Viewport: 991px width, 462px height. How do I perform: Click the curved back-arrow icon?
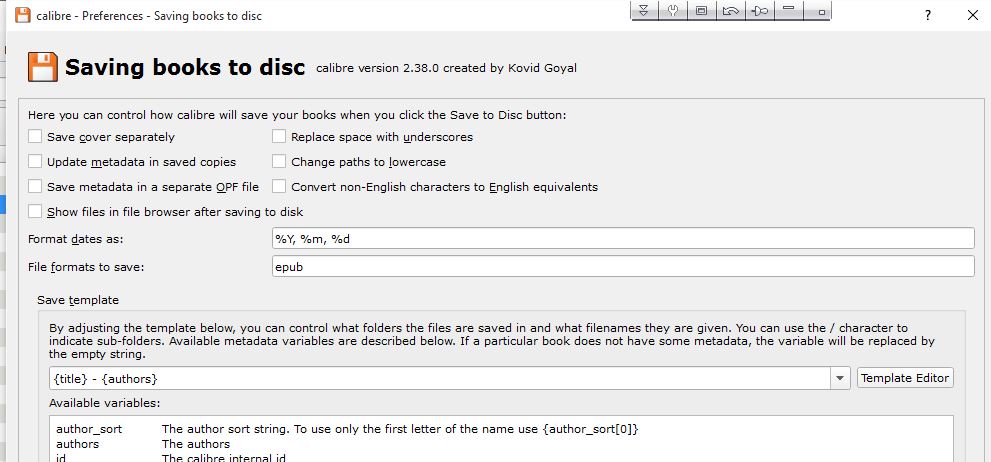coord(731,11)
